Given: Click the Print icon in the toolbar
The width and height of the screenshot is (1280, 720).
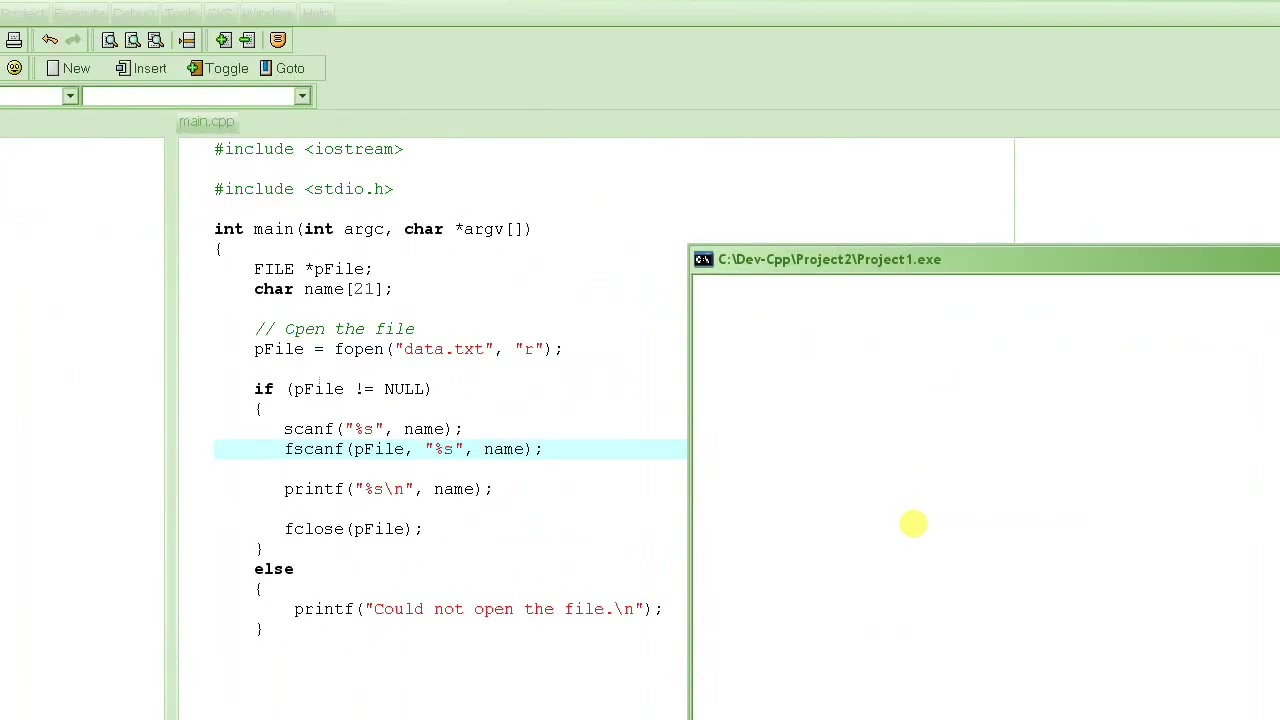Looking at the screenshot, I should click(14, 40).
